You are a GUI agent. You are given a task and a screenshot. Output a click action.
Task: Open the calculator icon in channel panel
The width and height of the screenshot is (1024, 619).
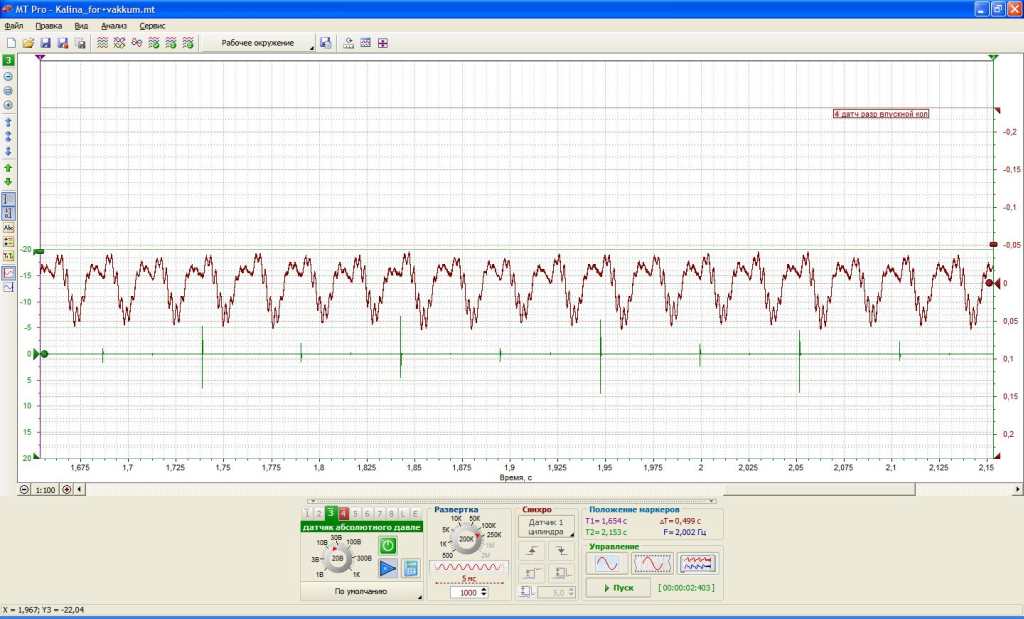411,568
